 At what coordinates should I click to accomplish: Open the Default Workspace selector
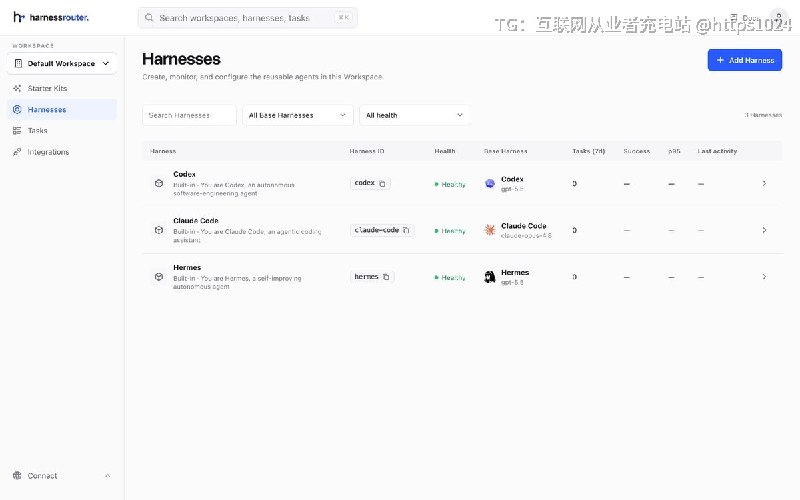coord(62,63)
